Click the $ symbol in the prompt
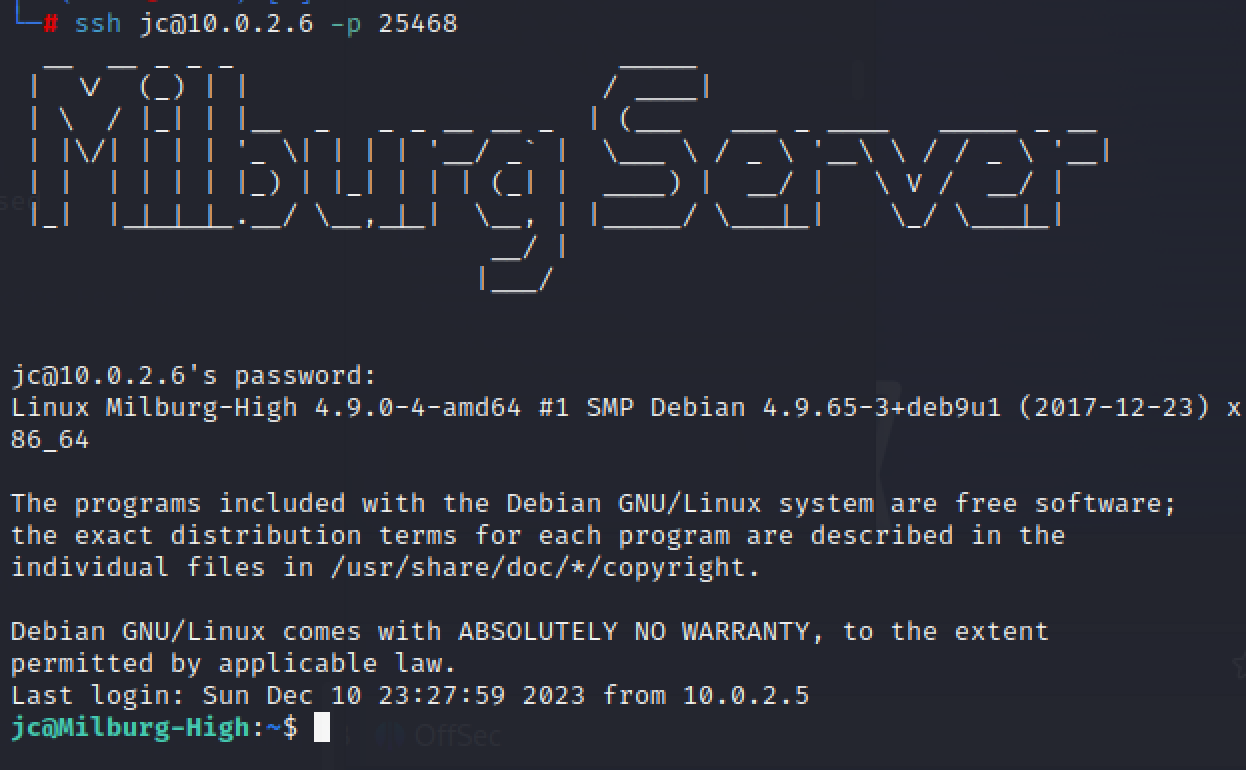Screen dimensions: 1246x770 click(290, 727)
